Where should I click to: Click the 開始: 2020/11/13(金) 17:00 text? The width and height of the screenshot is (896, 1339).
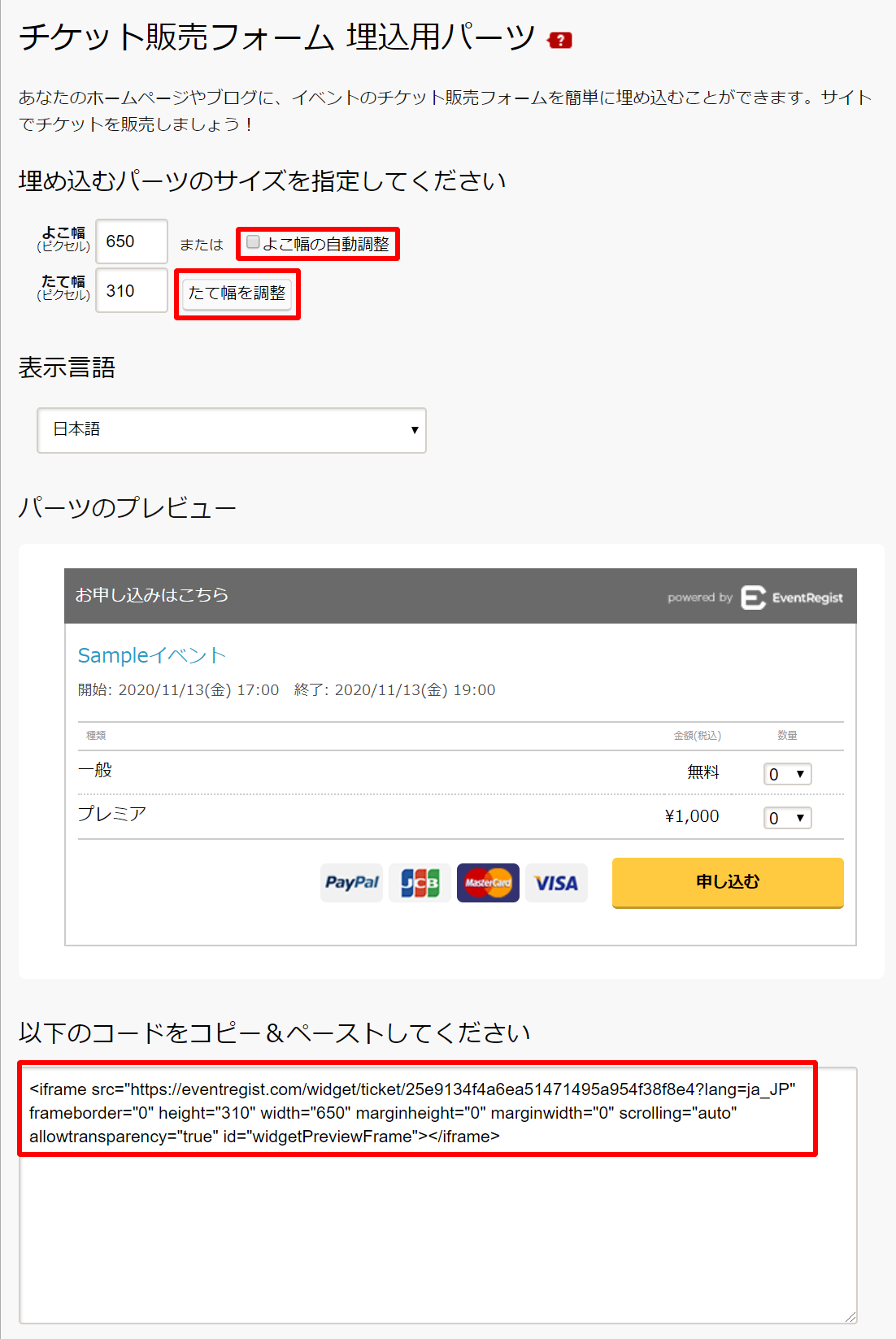(178, 690)
